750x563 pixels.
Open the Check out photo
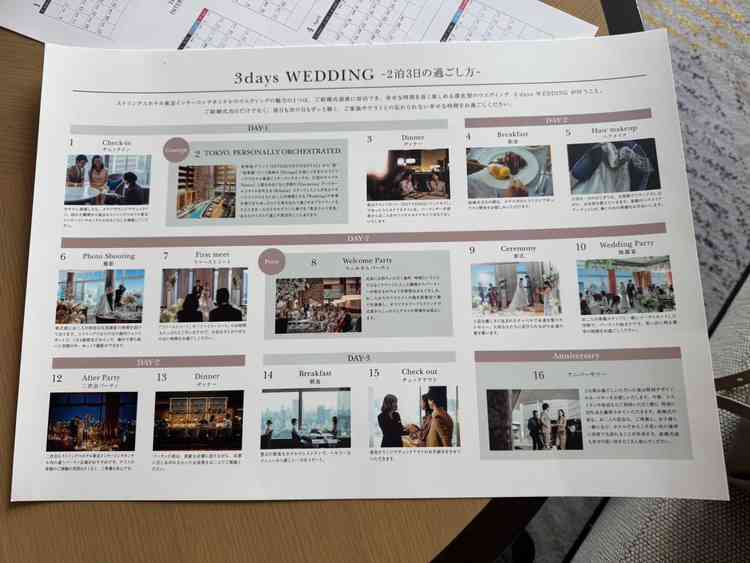(x=415, y=416)
